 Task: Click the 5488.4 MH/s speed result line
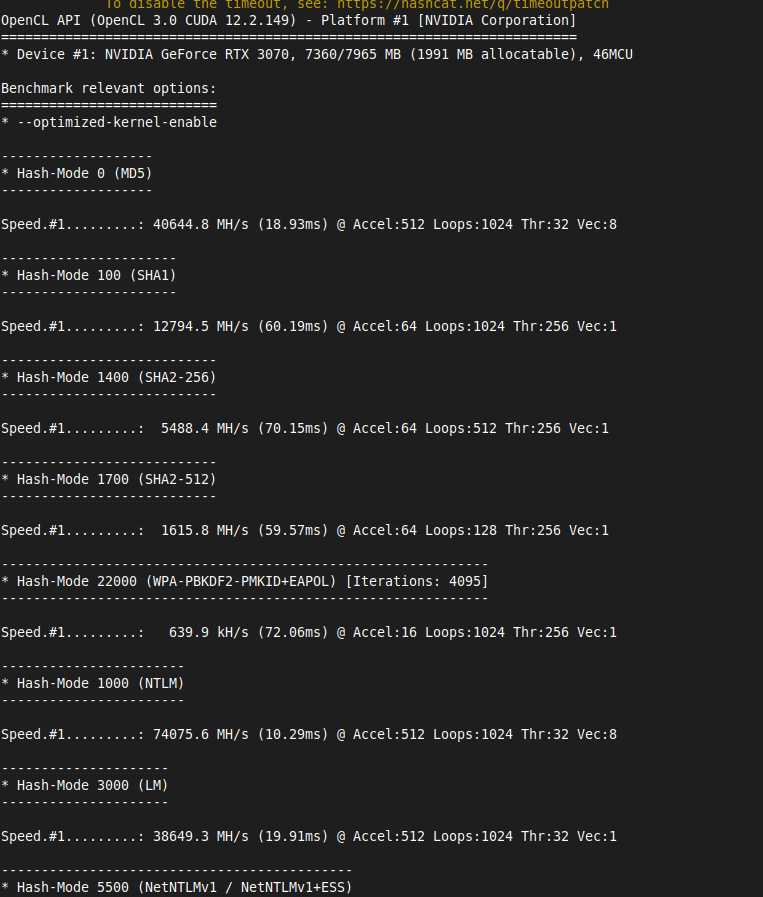click(304, 428)
